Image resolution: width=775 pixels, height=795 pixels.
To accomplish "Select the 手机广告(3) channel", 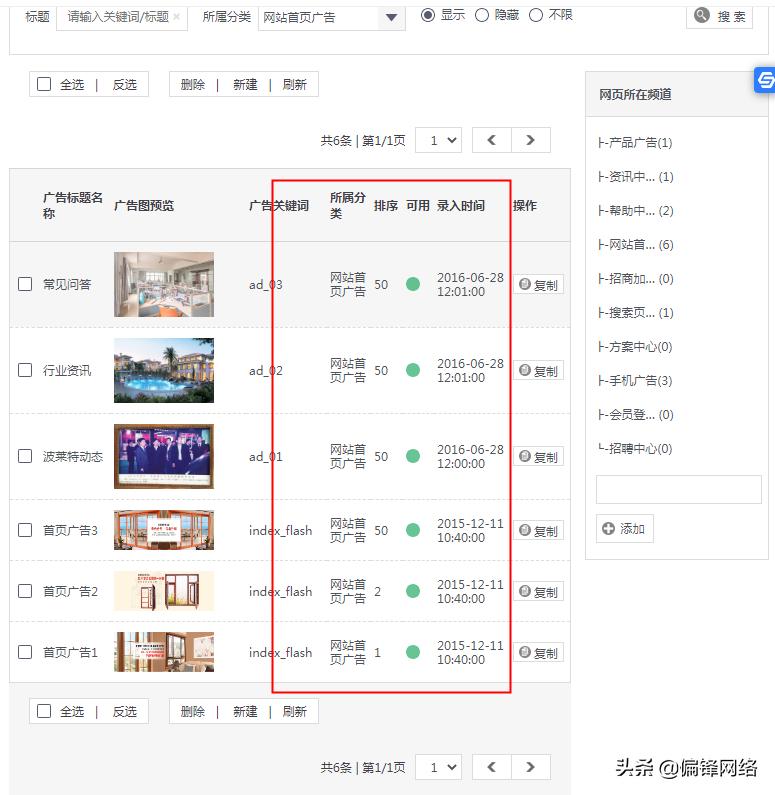I will pyautogui.click(x=635, y=381).
